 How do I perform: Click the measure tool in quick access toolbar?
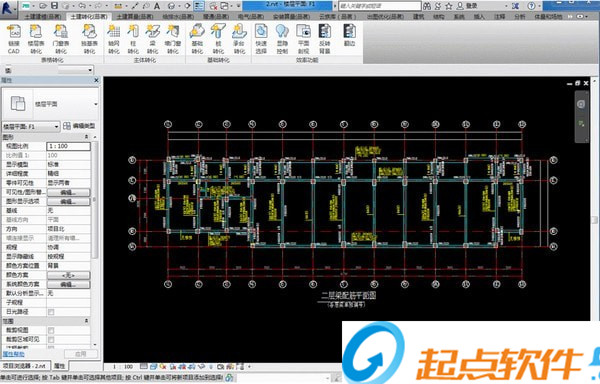point(118,6)
